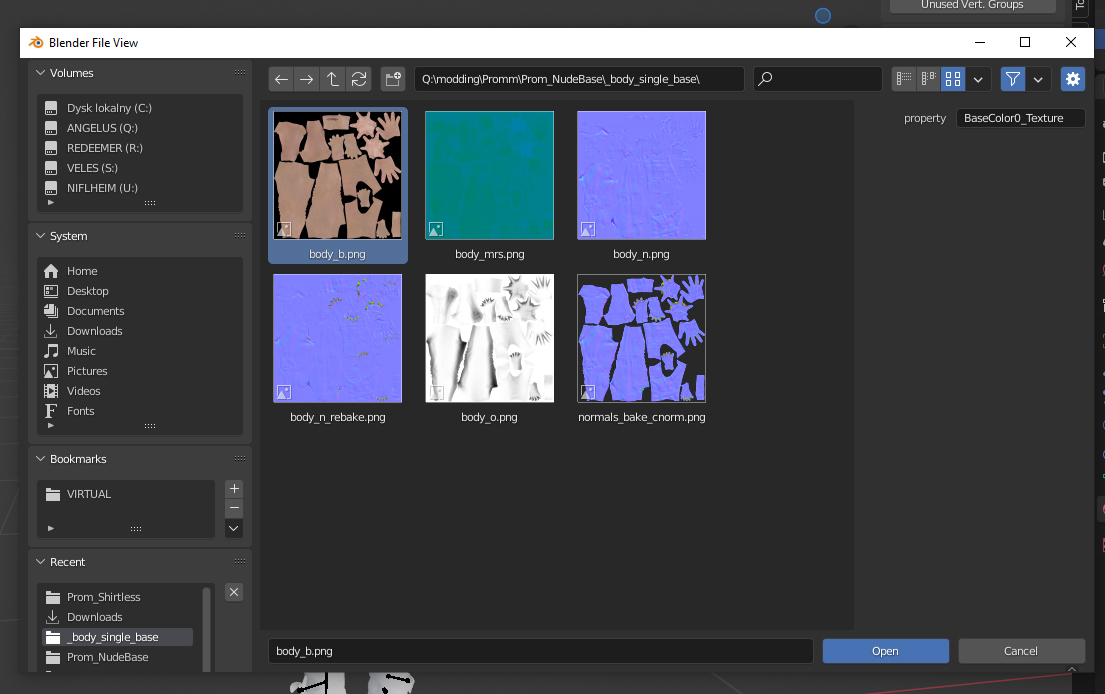Go back to previous folder
This screenshot has height=694, width=1105.
(282, 79)
